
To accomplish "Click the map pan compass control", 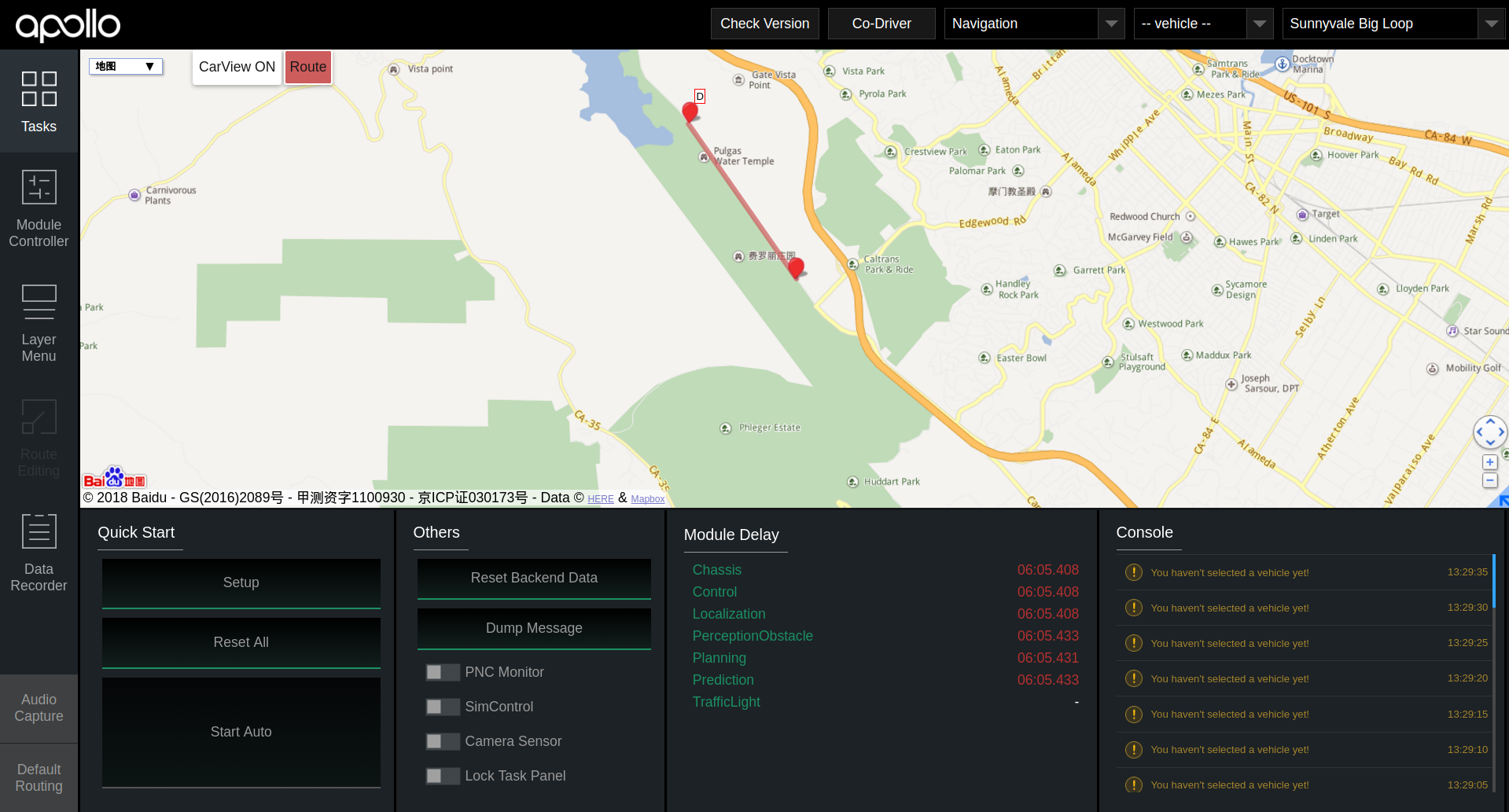I will 1489,432.
